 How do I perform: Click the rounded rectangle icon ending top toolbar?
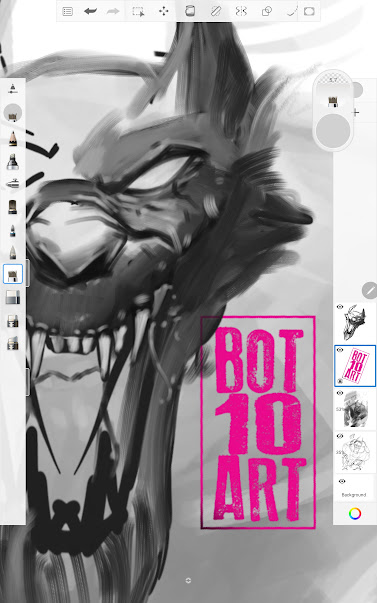[x=309, y=12]
